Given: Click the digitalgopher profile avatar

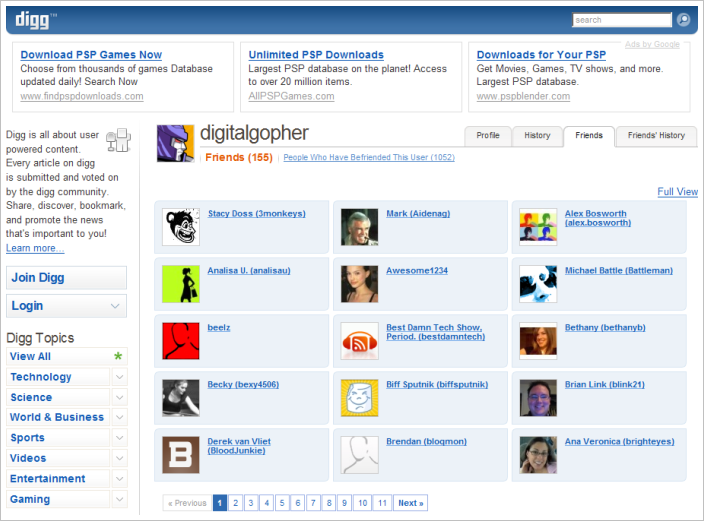Looking at the screenshot, I should (176, 143).
